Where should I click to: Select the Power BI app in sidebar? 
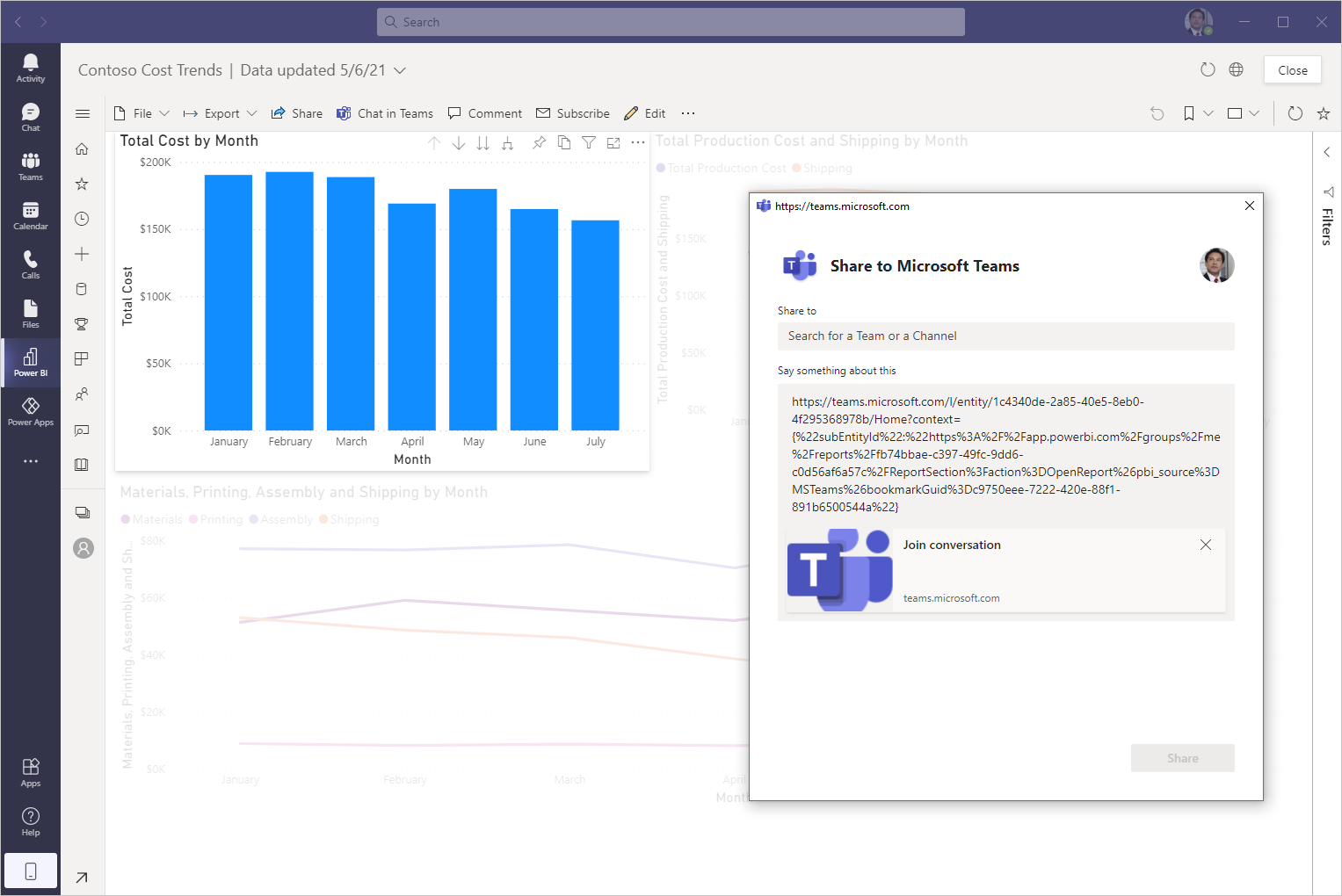tap(31, 362)
